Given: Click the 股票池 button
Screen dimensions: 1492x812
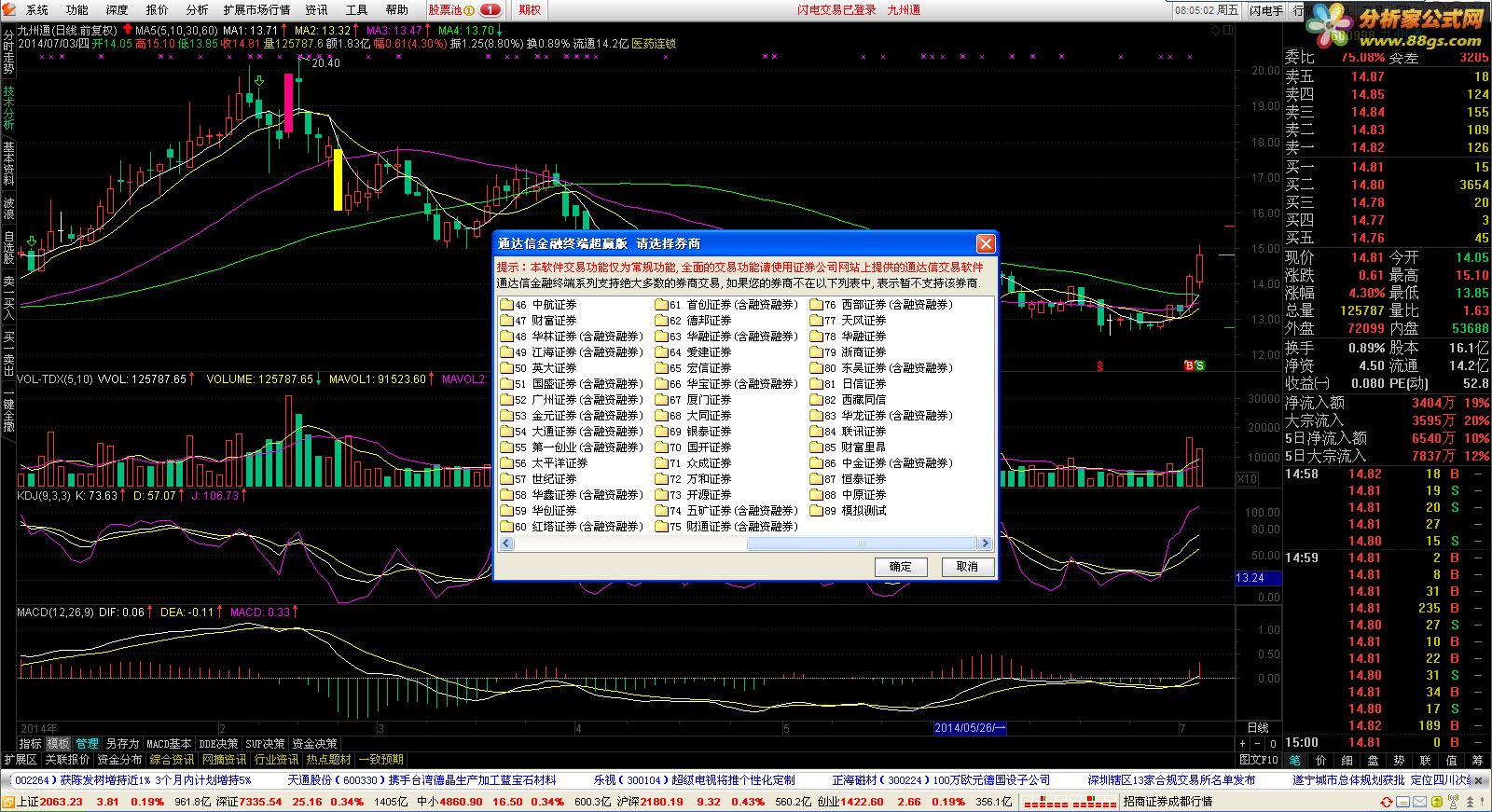Looking at the screenshot, I should coord(445,10).
